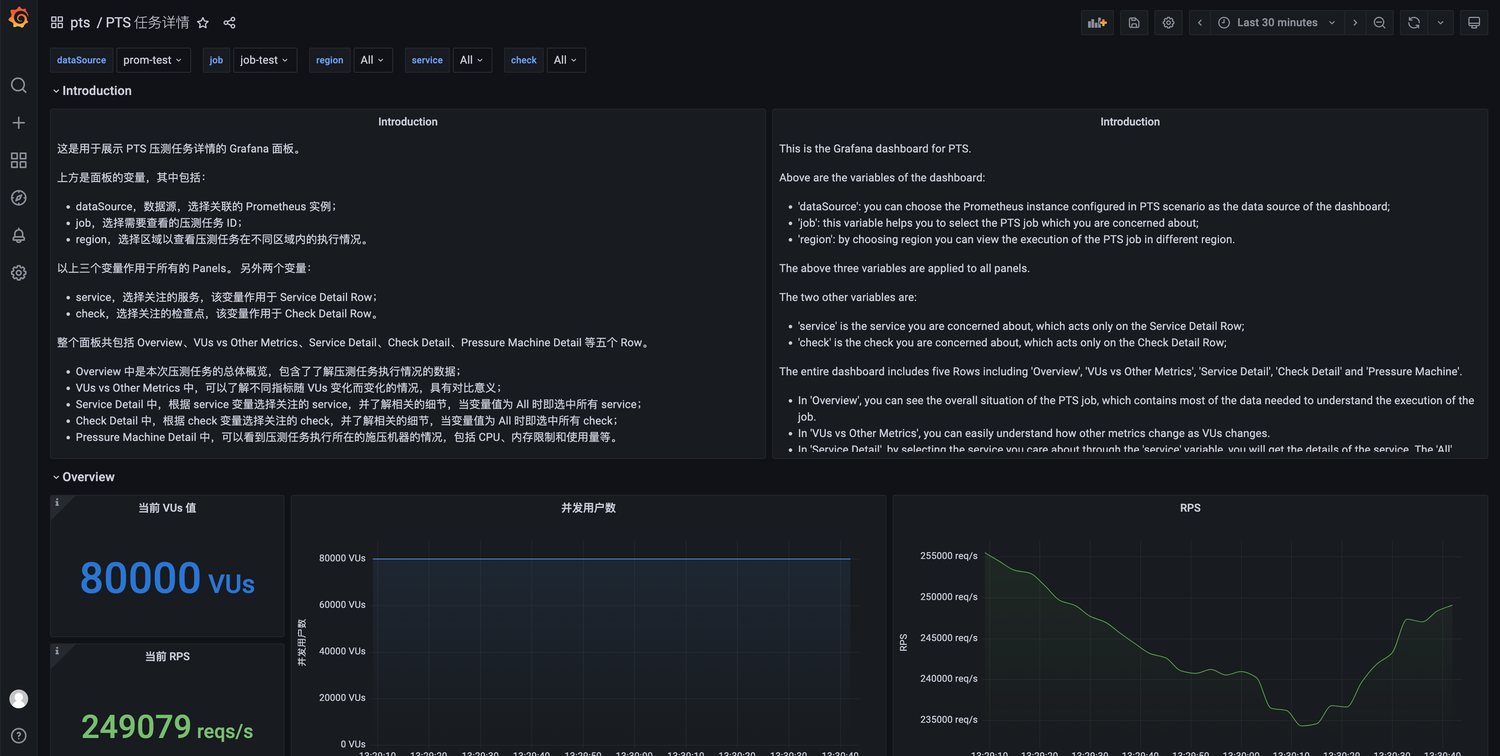
Task: Open the search dashboards icon in sidebar
Action: [x=18, y=85]
